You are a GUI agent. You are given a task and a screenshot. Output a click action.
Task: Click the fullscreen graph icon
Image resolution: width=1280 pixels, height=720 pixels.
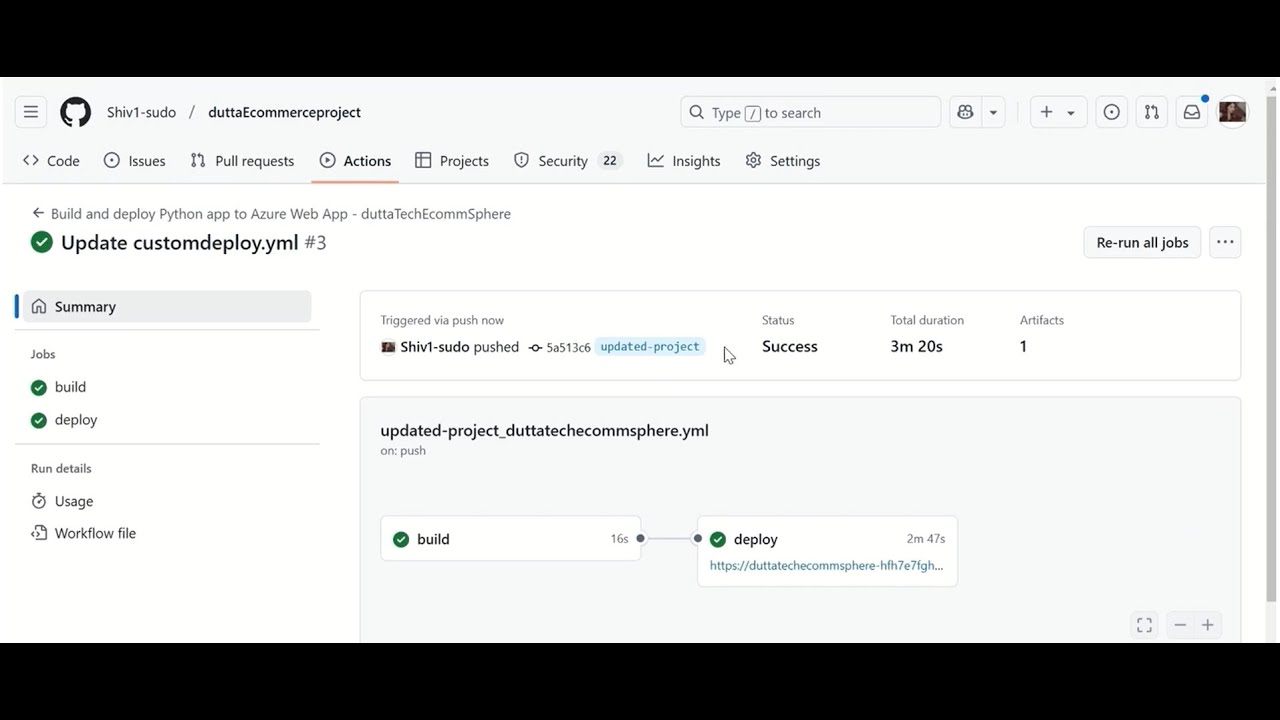click(1144, 625)
